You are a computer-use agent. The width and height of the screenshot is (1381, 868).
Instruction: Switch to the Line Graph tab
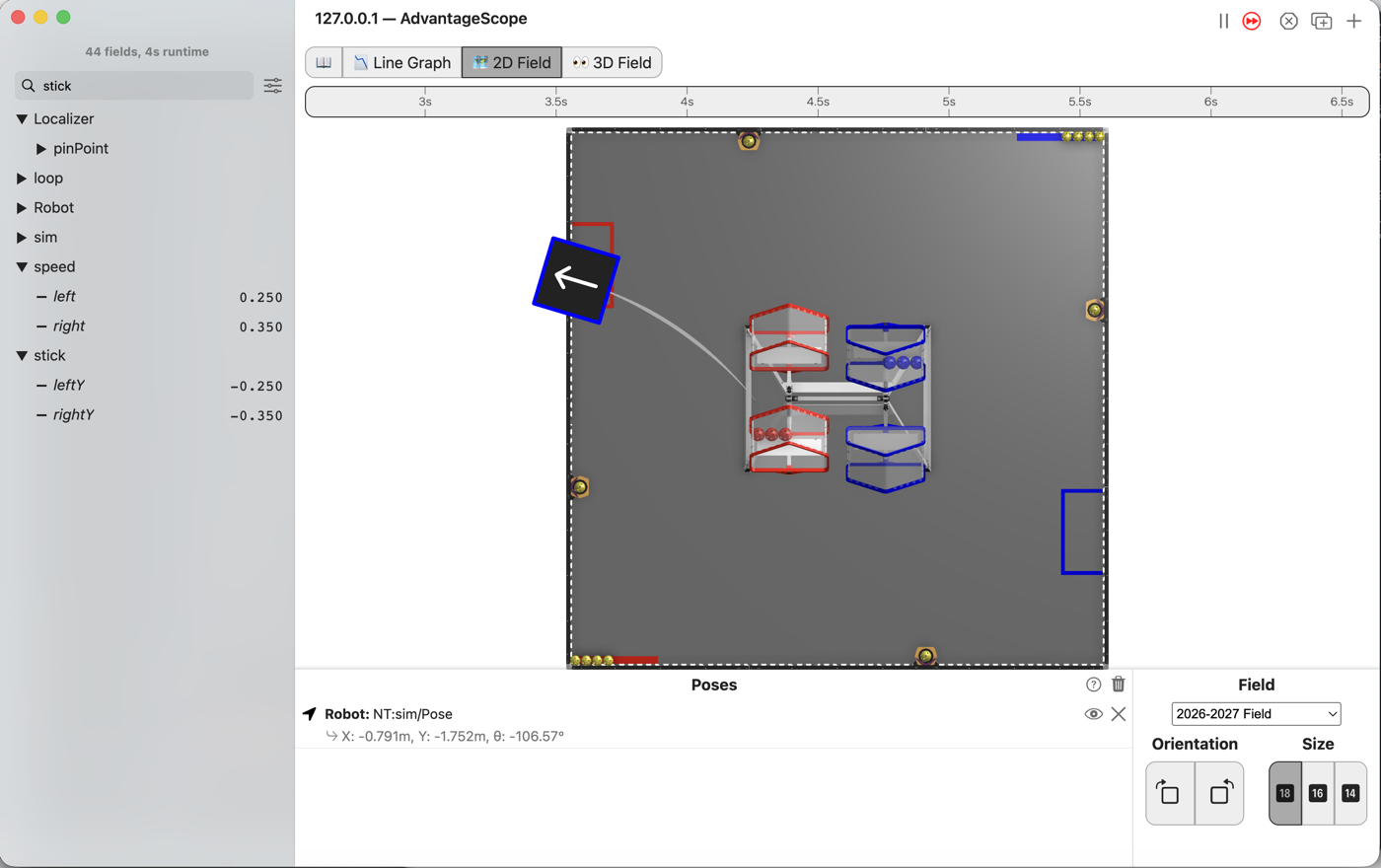402,62
